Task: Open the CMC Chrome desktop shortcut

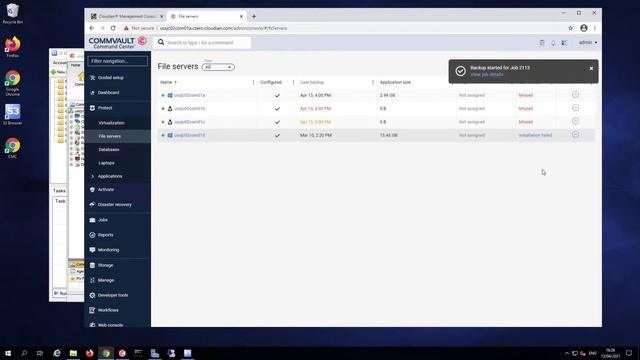Action: 12,148
